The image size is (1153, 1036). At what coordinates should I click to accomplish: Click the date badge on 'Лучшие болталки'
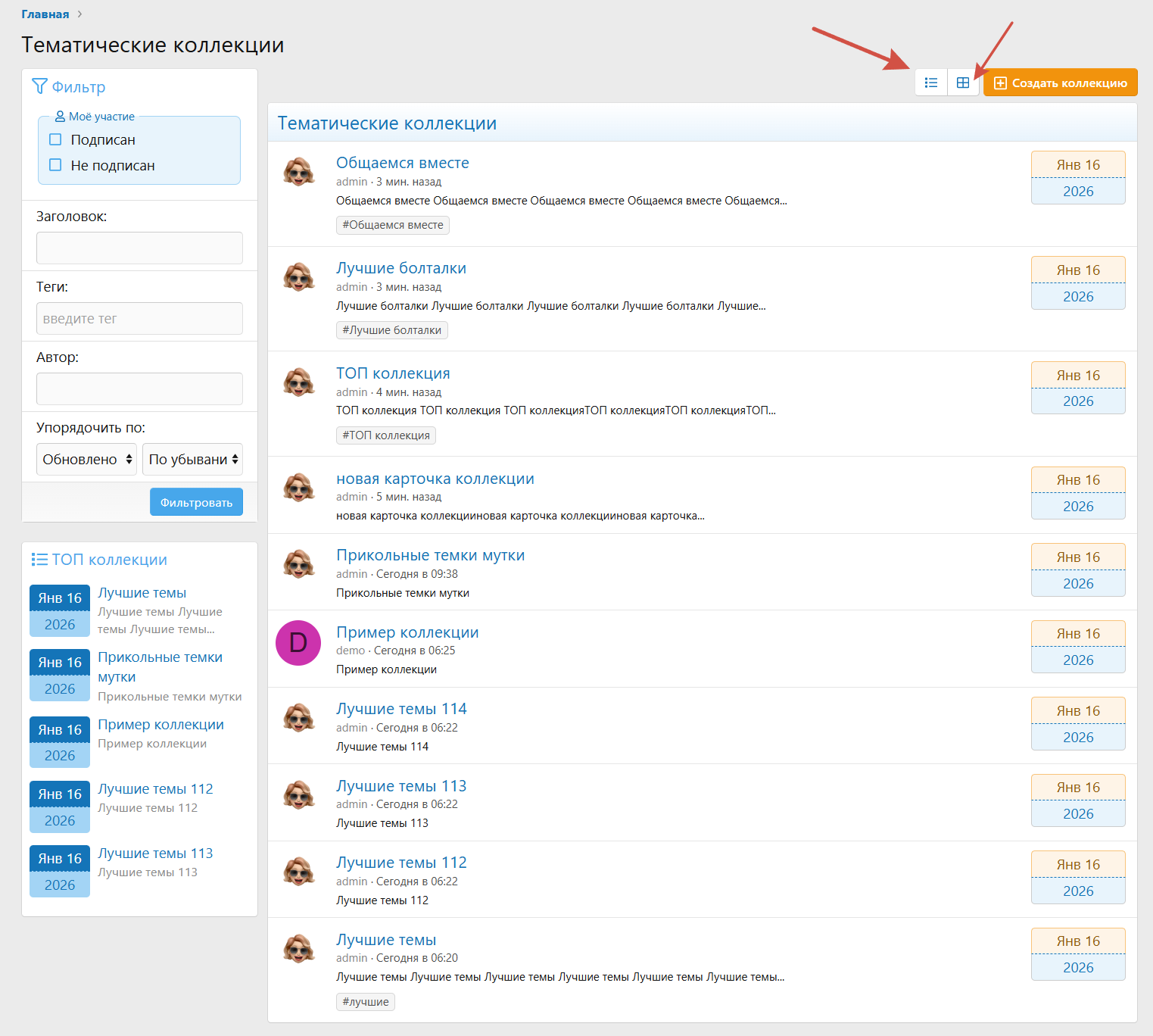tap(1077, 283)
